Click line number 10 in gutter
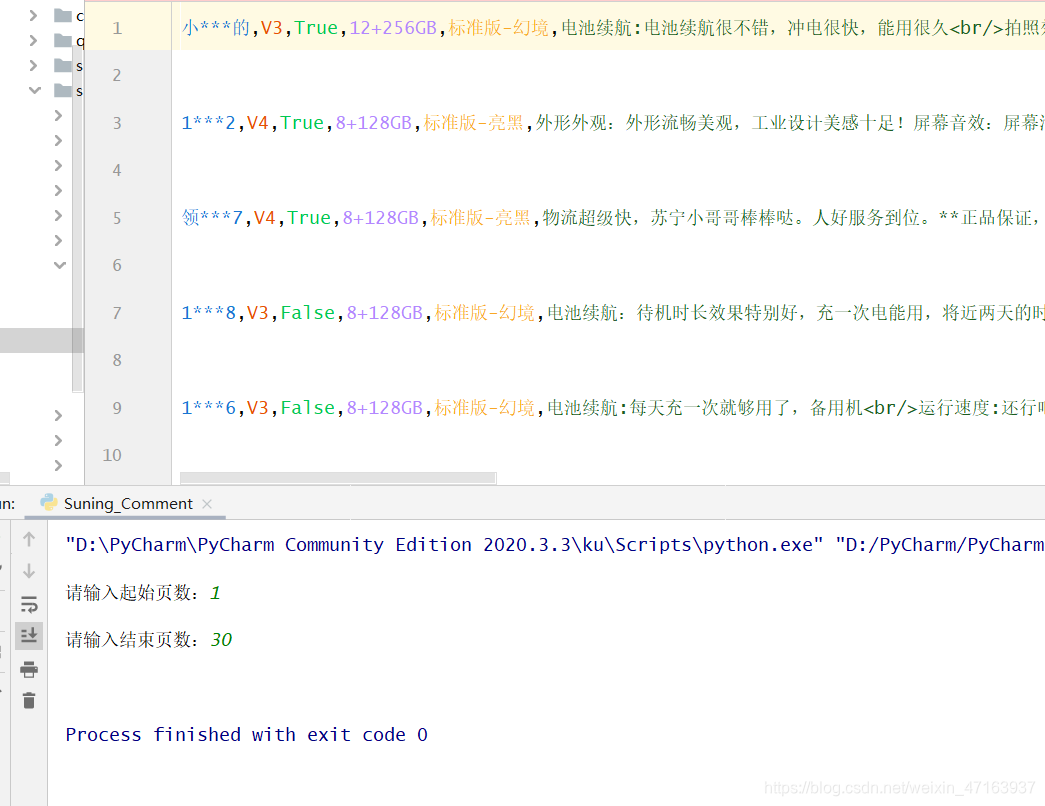The height and width of the screenshot is (806, 1045). [112, 455]
